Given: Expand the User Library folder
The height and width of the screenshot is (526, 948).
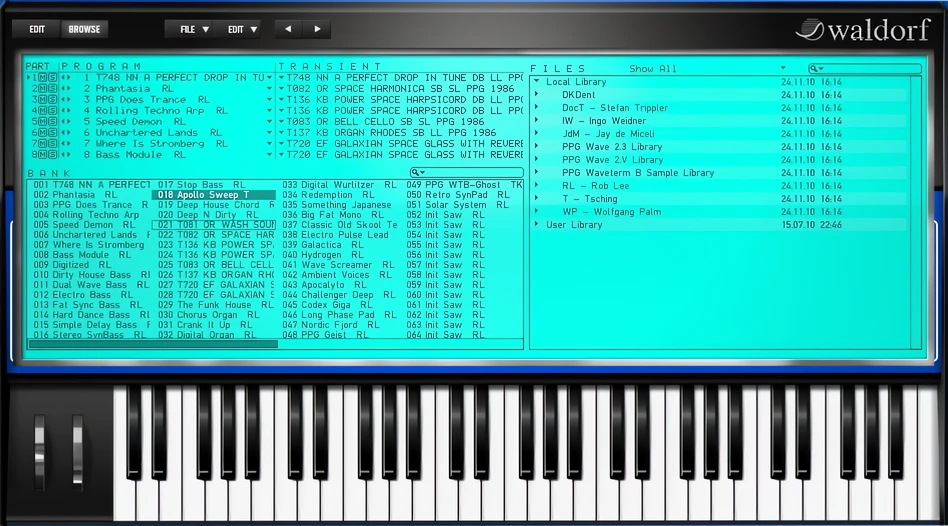Looking at the screenshot, I should click(x=536, y=224).
